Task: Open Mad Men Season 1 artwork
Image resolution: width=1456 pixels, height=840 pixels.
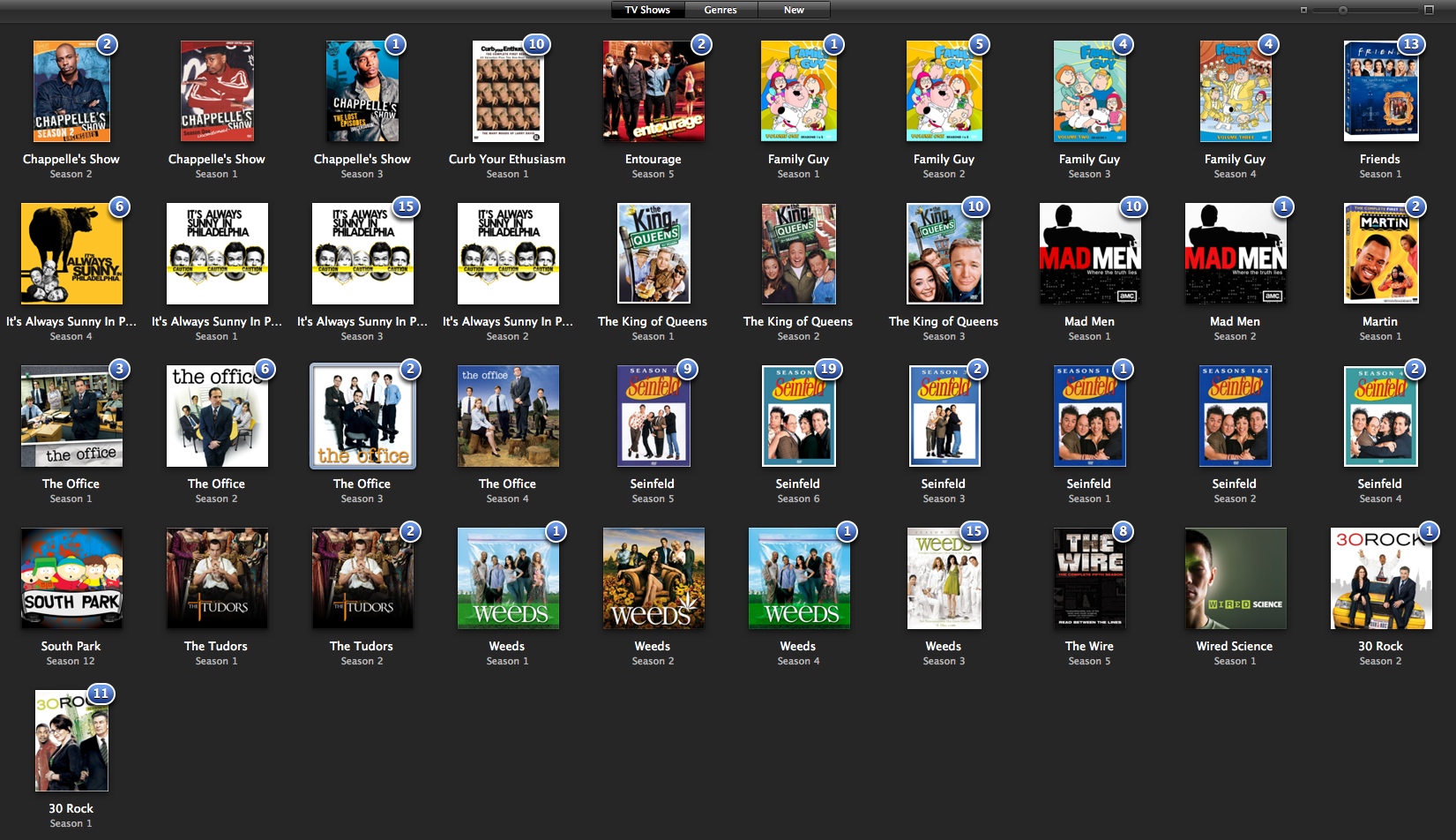Action: pyautogui.click(x=1090, y=253)
